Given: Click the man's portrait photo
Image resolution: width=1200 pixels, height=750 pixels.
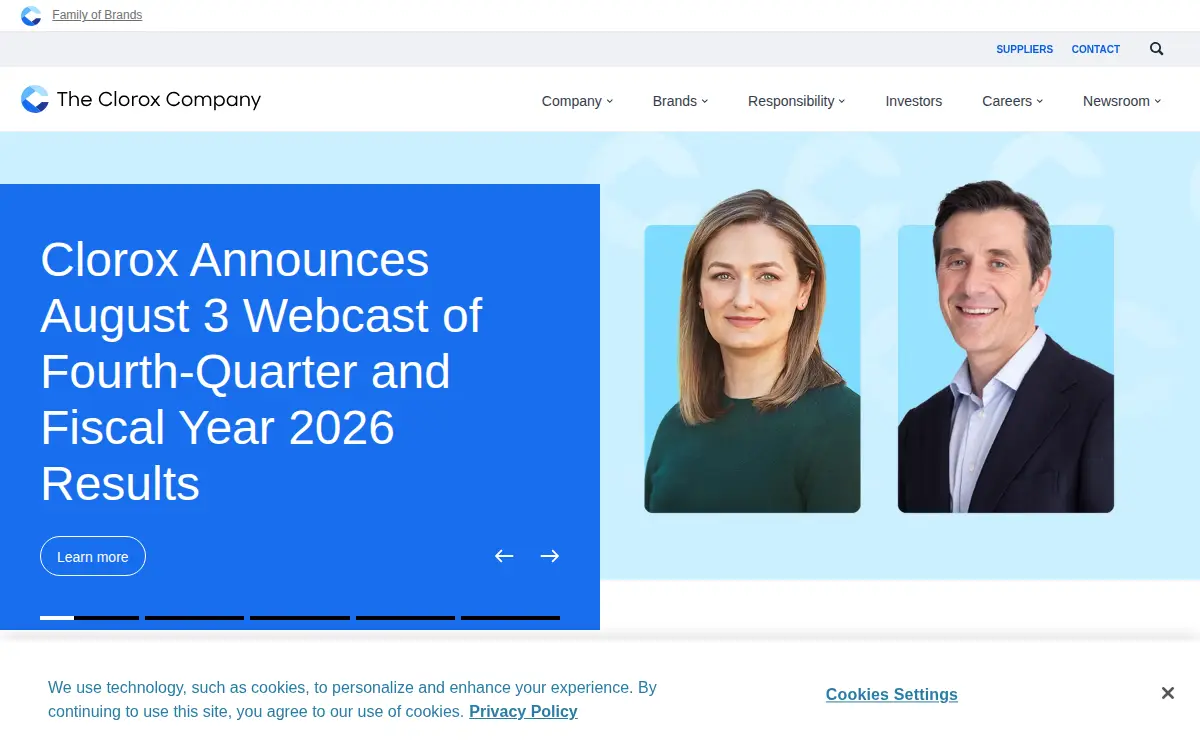Looking at the screenshot, I should click(x=1006, y=347).
